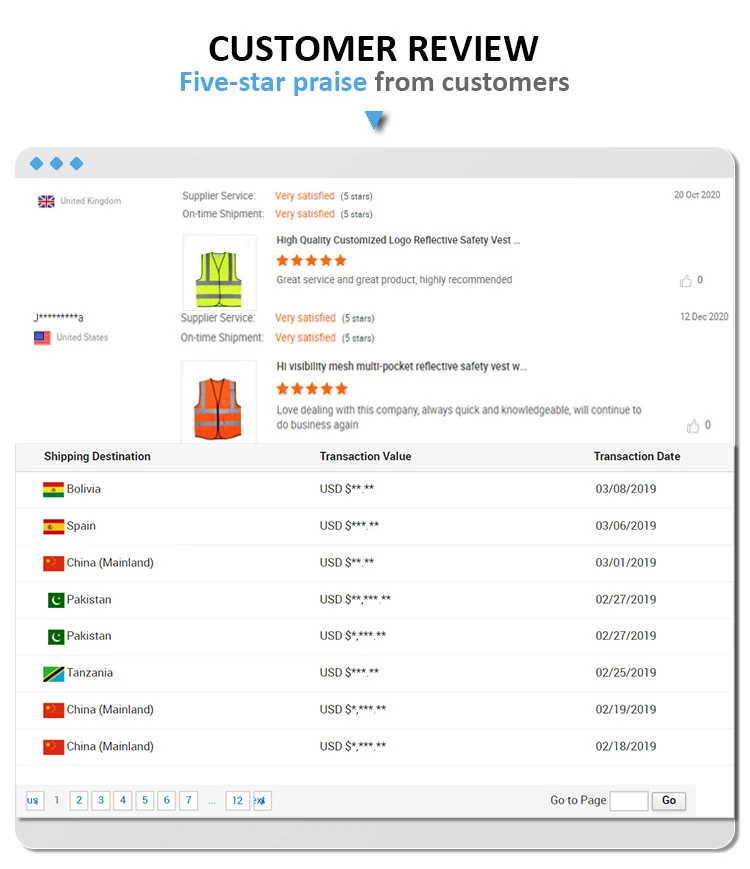Viewport: 750px width, 869px height.
Task: Click the Tanzania flag icon
Action: [53, 673]
